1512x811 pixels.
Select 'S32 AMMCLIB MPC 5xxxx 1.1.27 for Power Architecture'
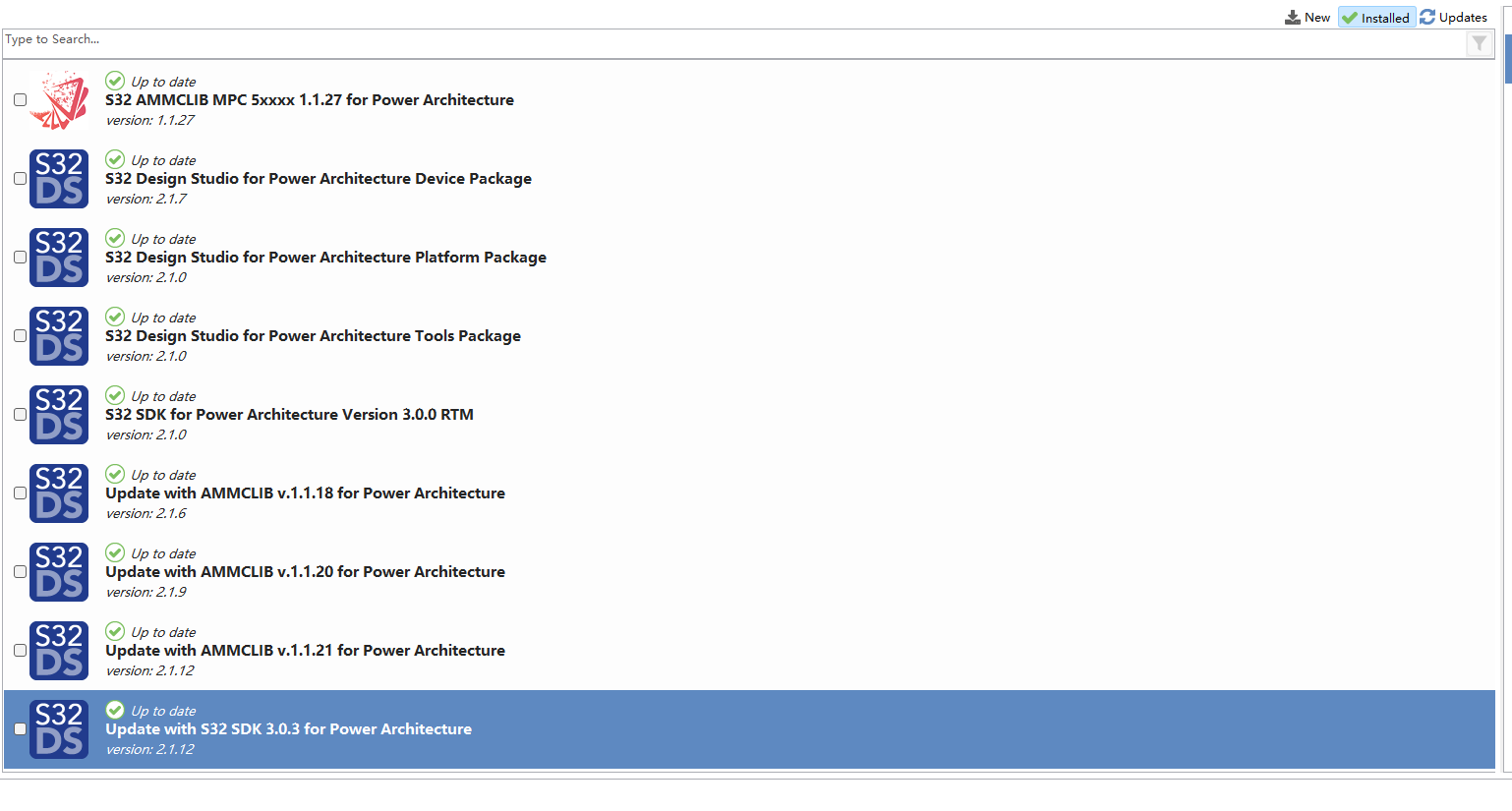coord(310,100)
